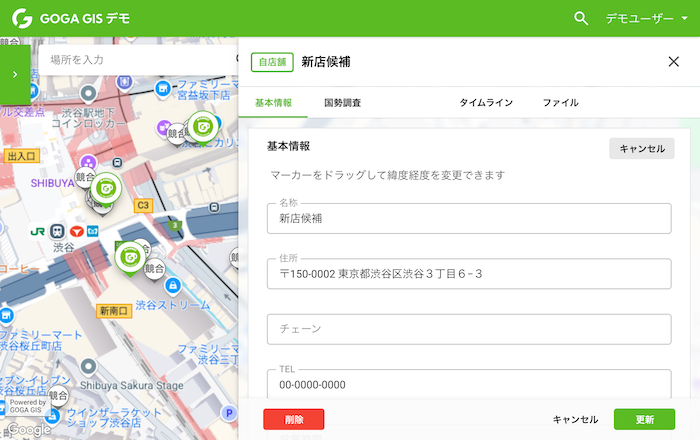The height and width of the screenshot is (440, 700).
Task: Click the red 削除 button
Action: 294,419
